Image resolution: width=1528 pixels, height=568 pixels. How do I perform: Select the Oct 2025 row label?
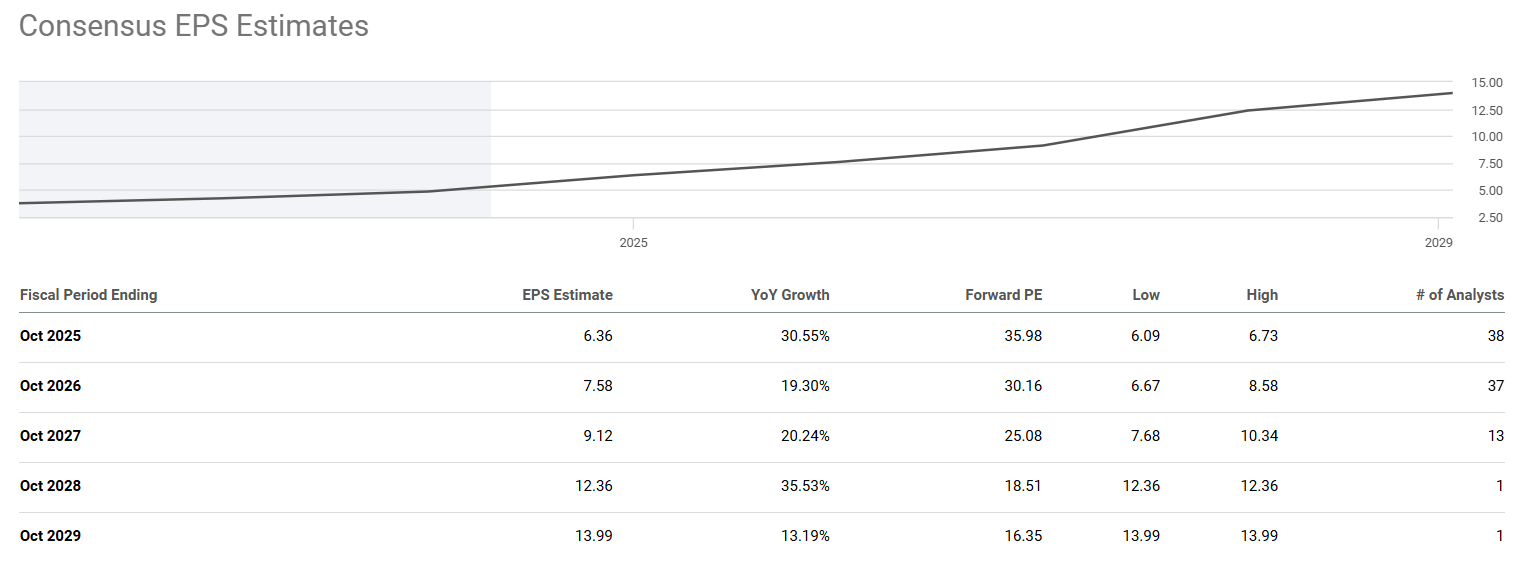(x=50, y=336)
